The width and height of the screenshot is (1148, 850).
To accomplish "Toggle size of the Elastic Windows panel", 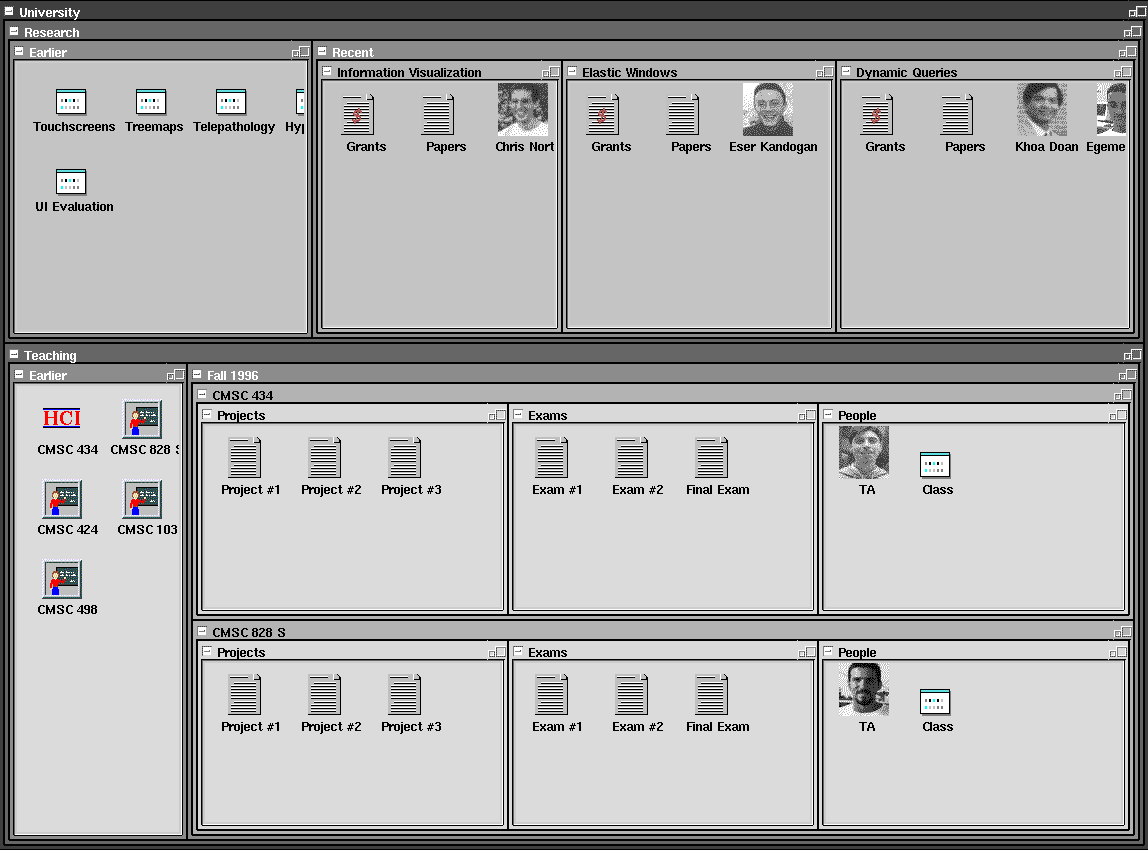I will [x=824, y=72].
